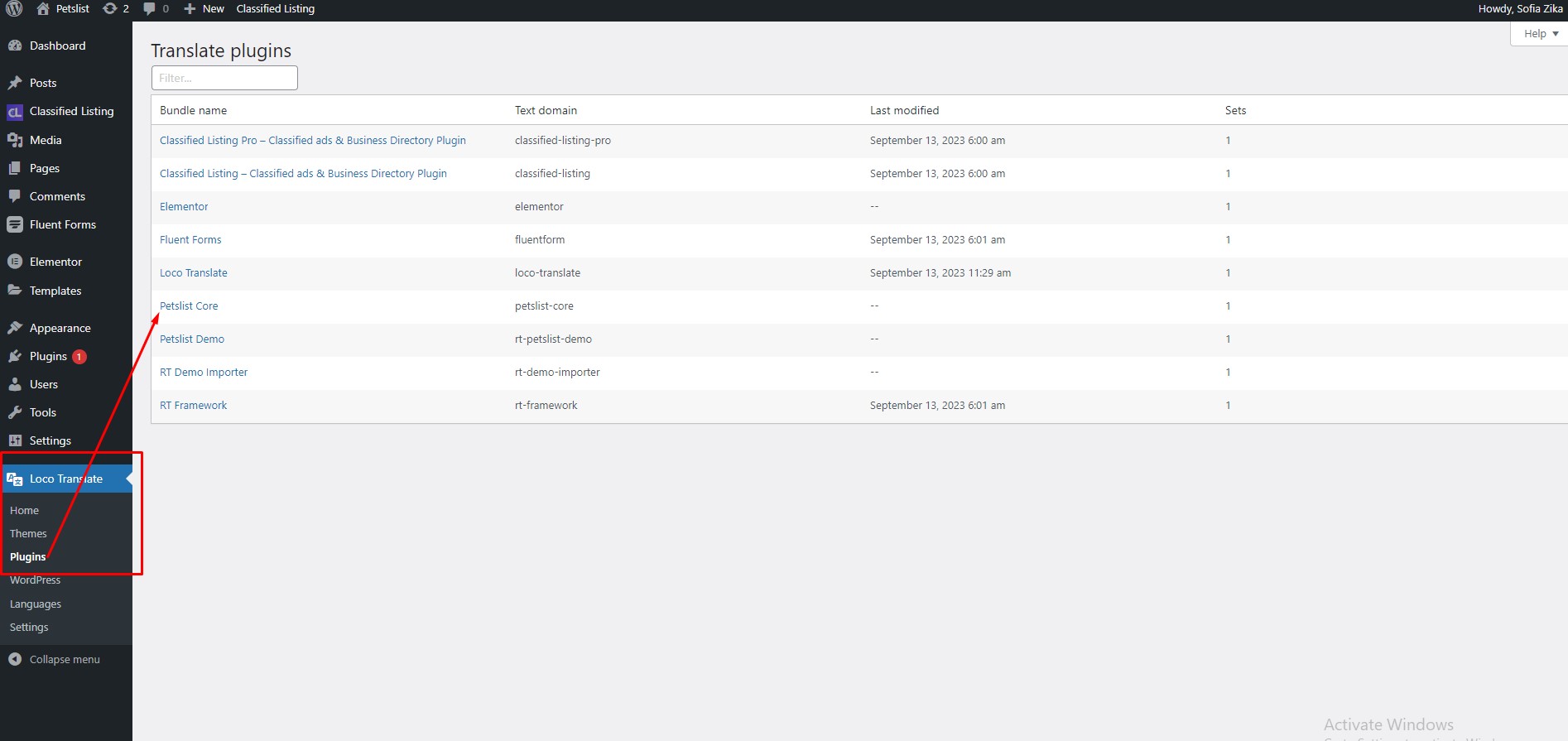Viewport: 1568px width, 741px height.
Task: Click the Fluent Forms sidebar icon
Action: tap(15, 224)
